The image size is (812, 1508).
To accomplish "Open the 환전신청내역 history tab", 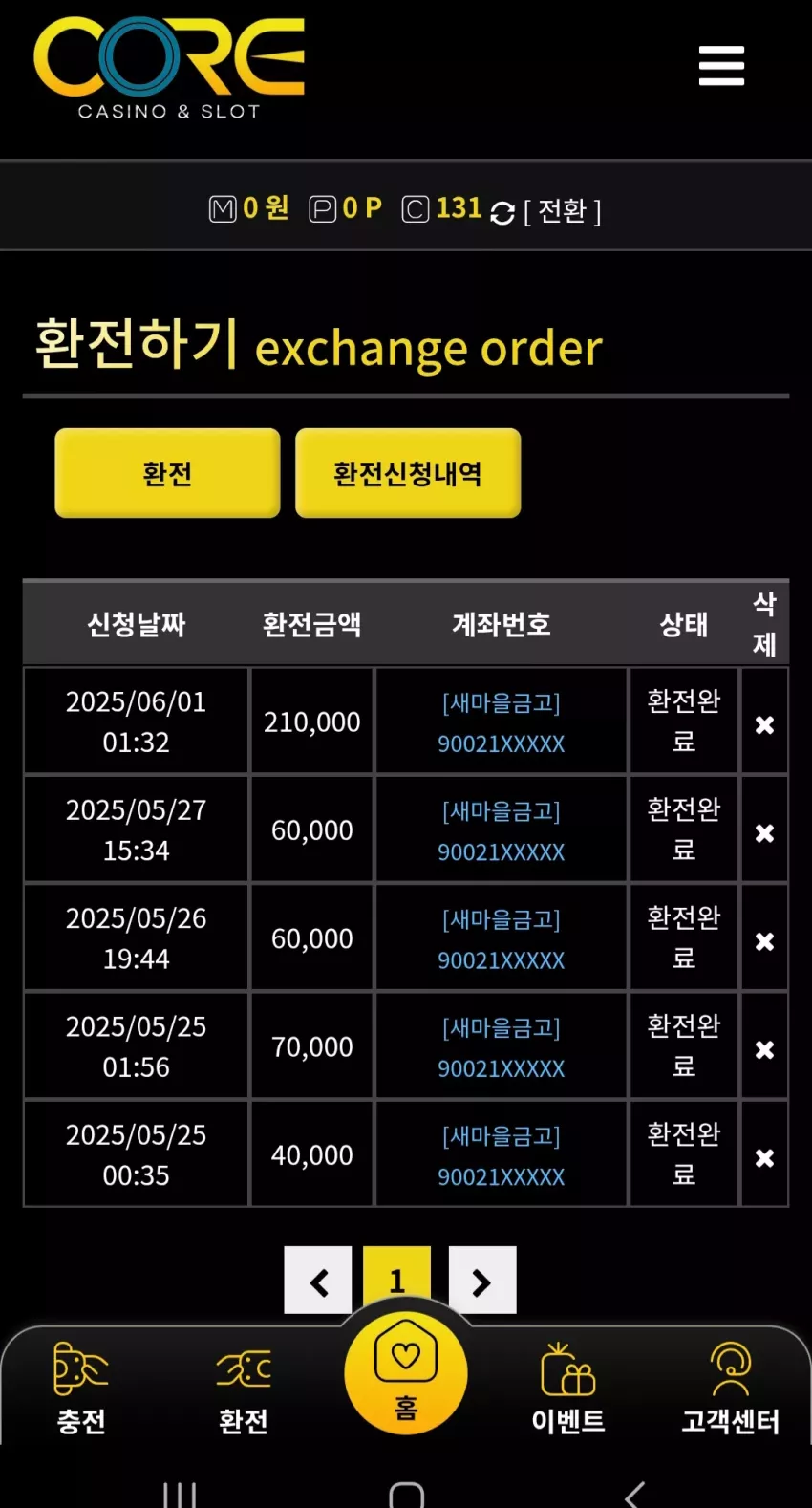I will tap(408, 473).
